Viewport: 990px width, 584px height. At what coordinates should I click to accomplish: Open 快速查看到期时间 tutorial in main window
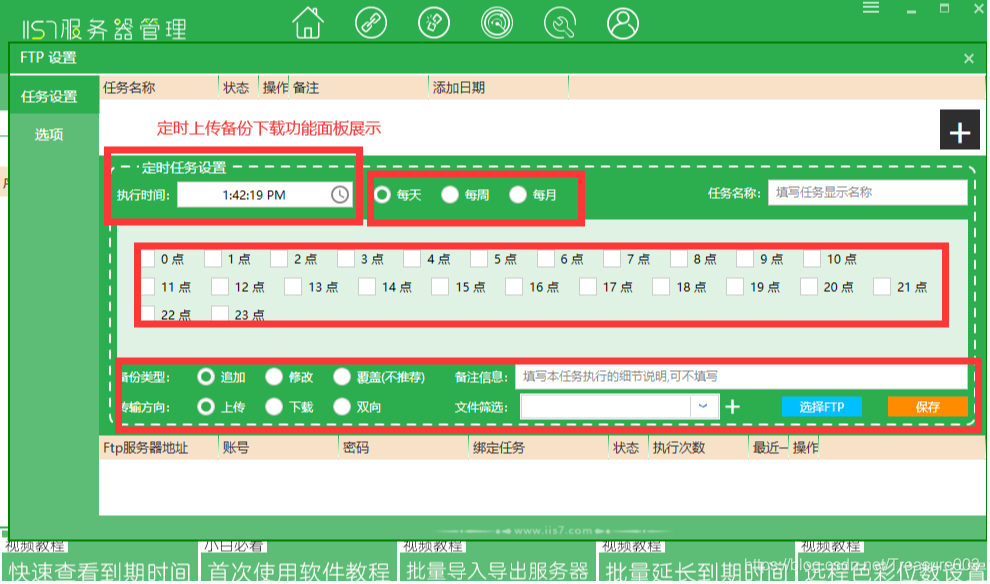coord(100,571)
